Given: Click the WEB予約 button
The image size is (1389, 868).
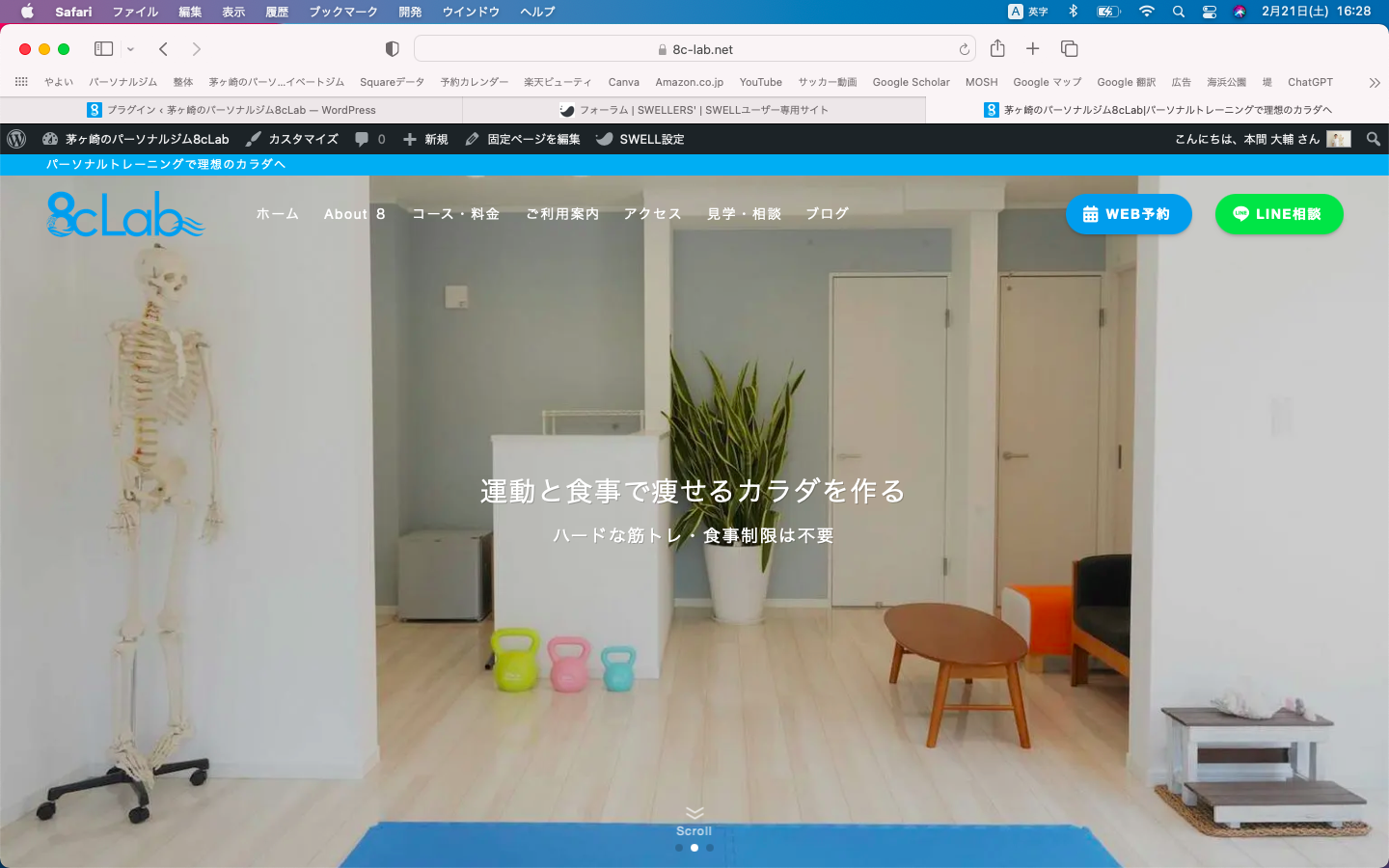Looking at the screenshot, I should coord(1128,214).
